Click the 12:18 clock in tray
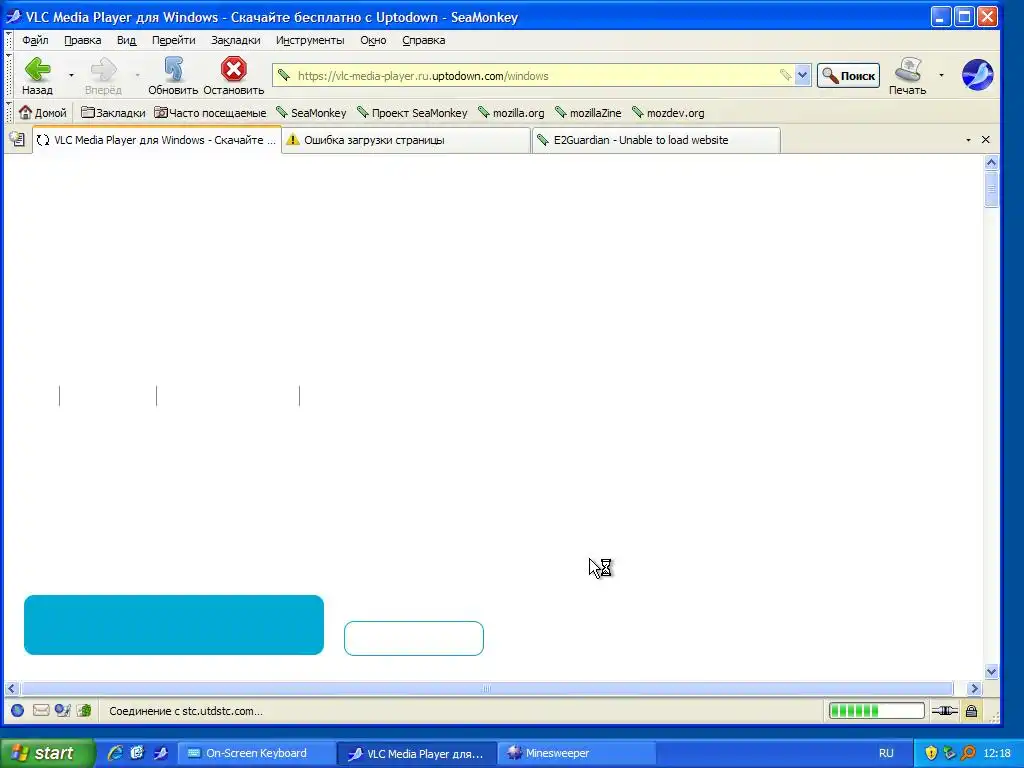1024x768 pixels. tap(997, 753)
